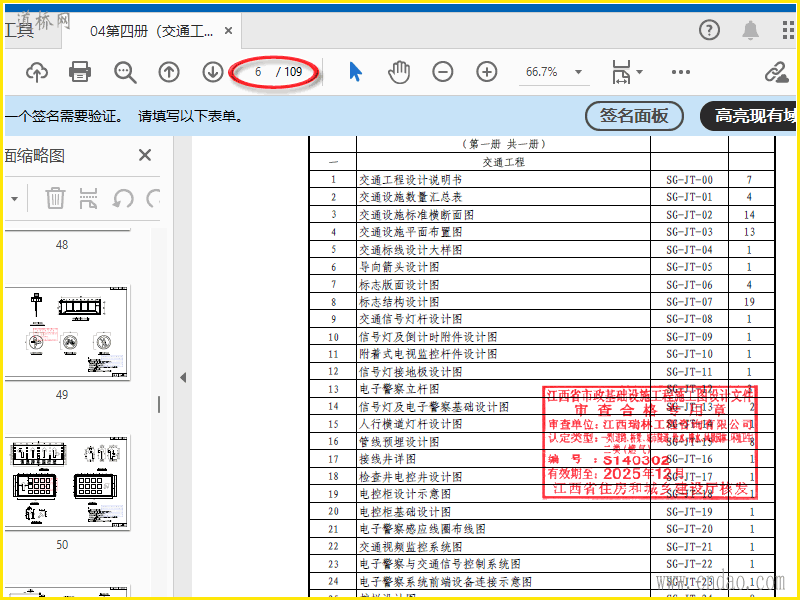Click row 电子警察立杆图
Viewport: 800px width, 600px height.
coord(541,389)
